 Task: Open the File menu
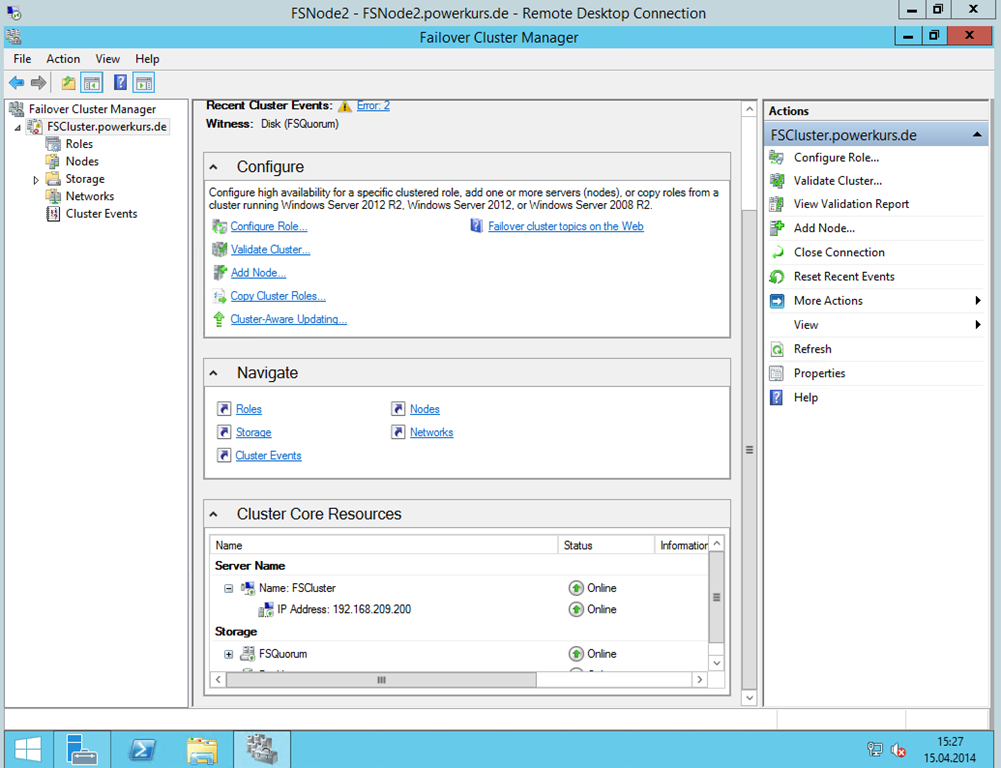click(22, 59)
